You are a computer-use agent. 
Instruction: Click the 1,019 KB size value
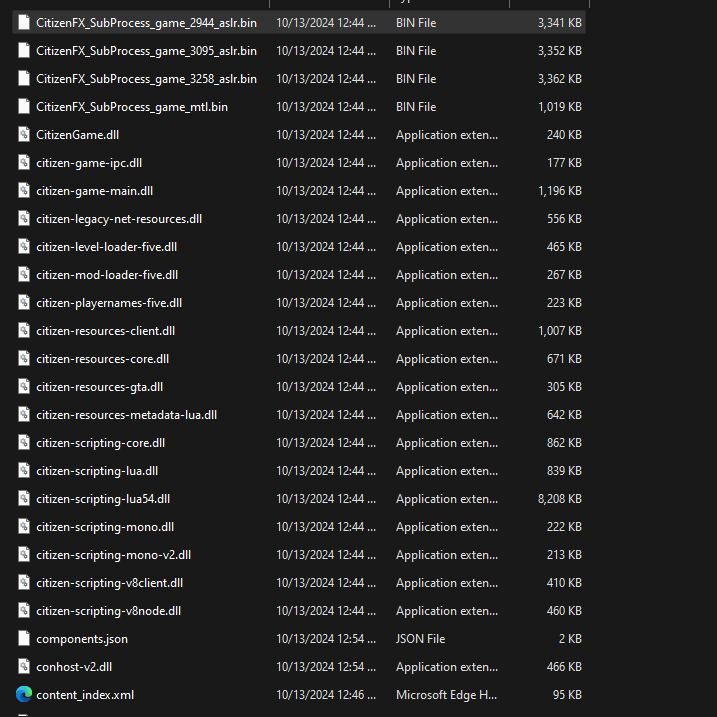coord(560,107)
